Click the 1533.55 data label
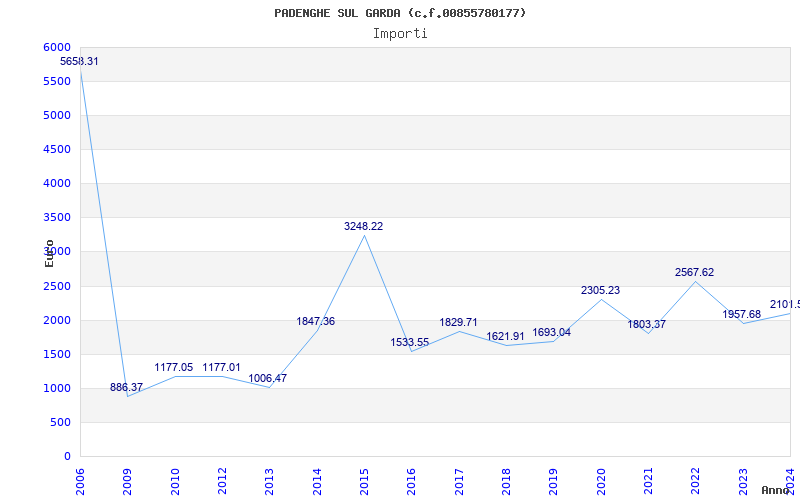This screenshot has width=800, height=500. [410, 342]
